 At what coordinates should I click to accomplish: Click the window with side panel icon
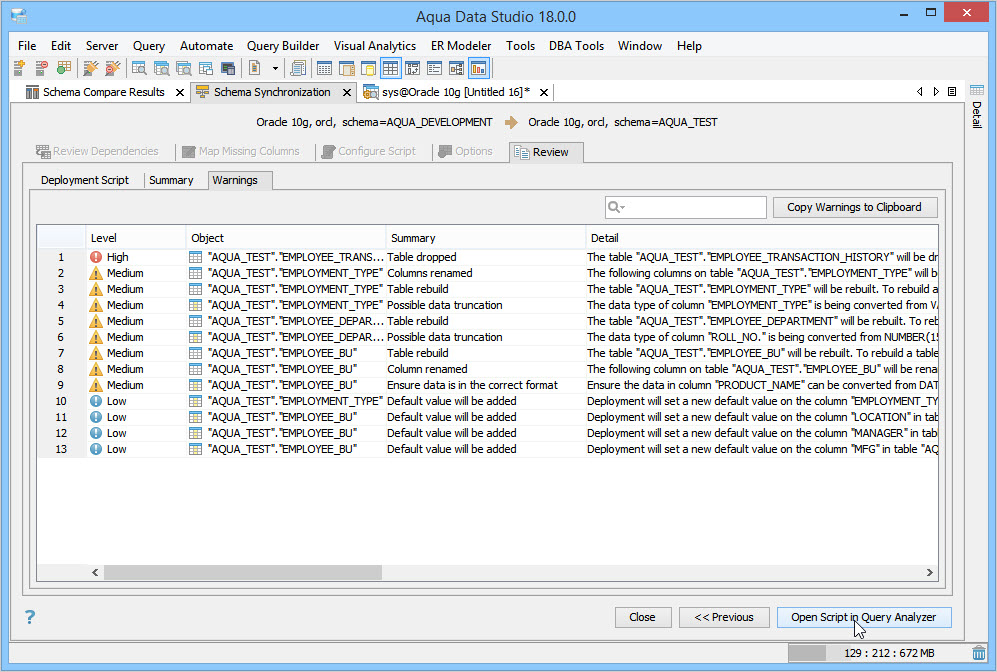[347, 68]
